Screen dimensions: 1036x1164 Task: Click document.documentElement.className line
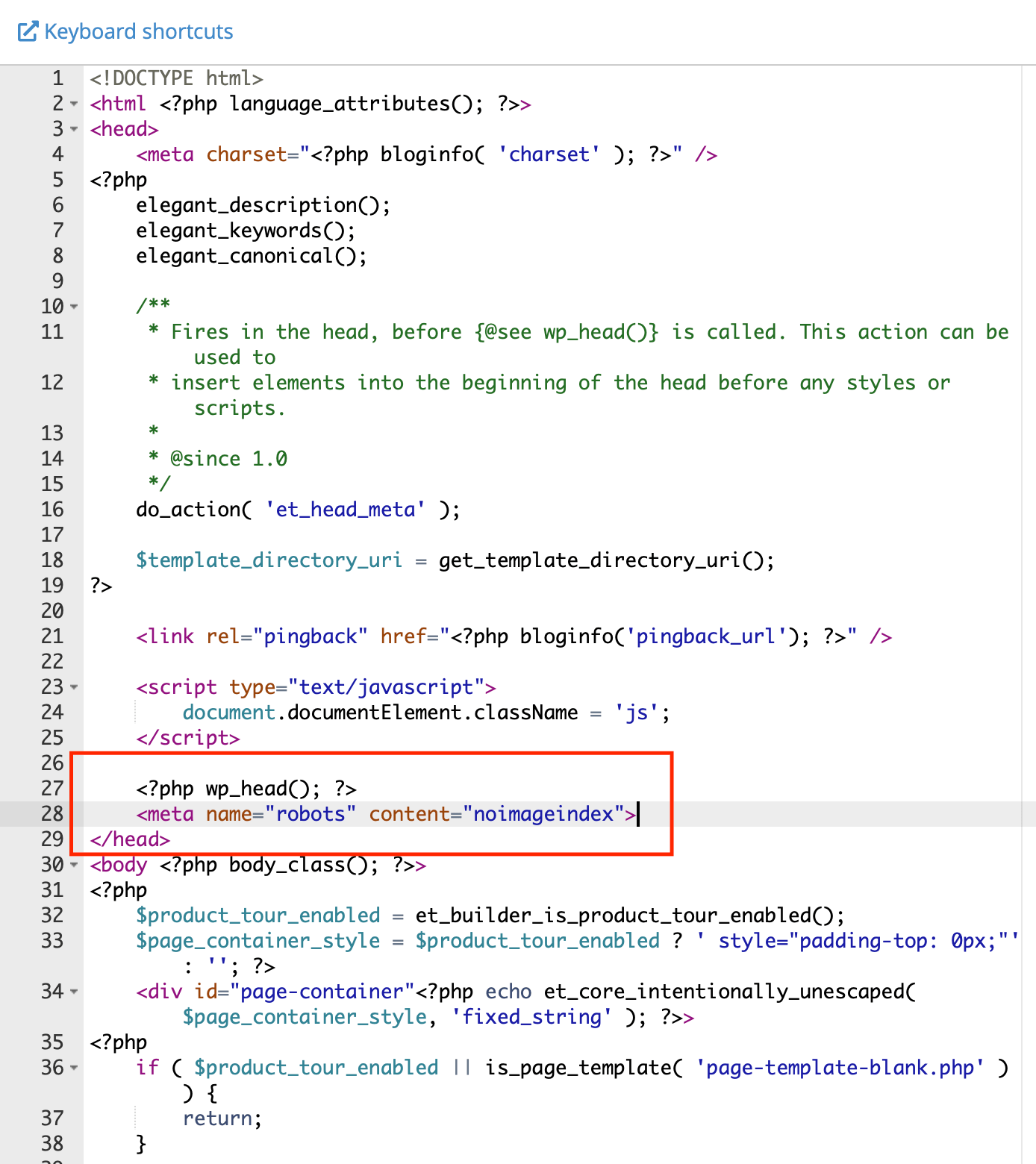[x=426, y=713]
